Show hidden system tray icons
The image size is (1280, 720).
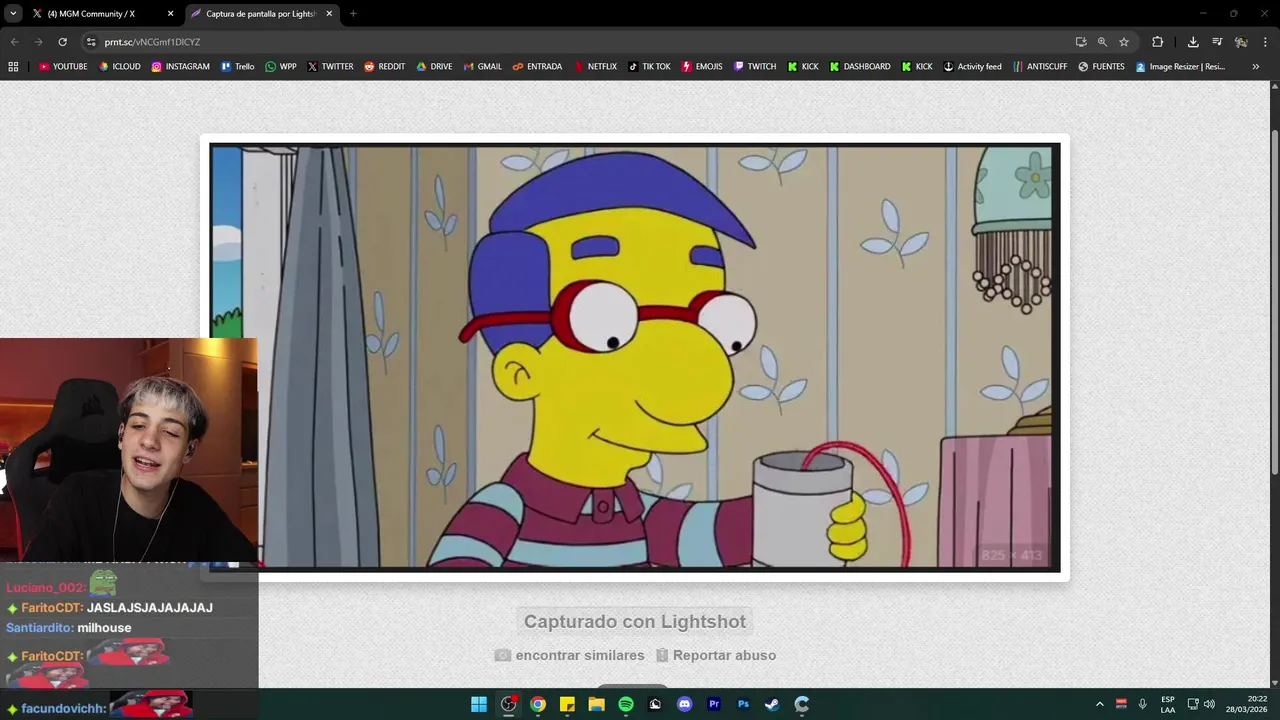[x=1099, y=704]
